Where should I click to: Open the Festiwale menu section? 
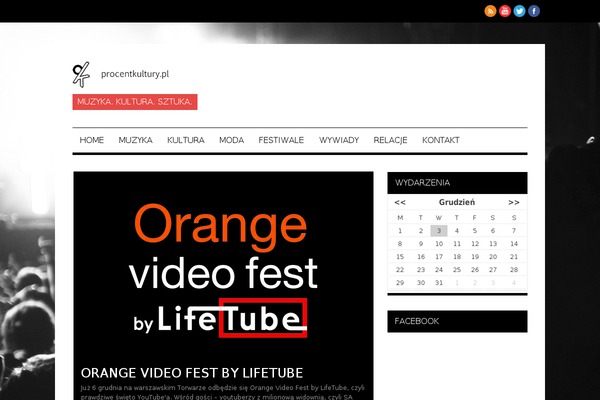(281, 140)
